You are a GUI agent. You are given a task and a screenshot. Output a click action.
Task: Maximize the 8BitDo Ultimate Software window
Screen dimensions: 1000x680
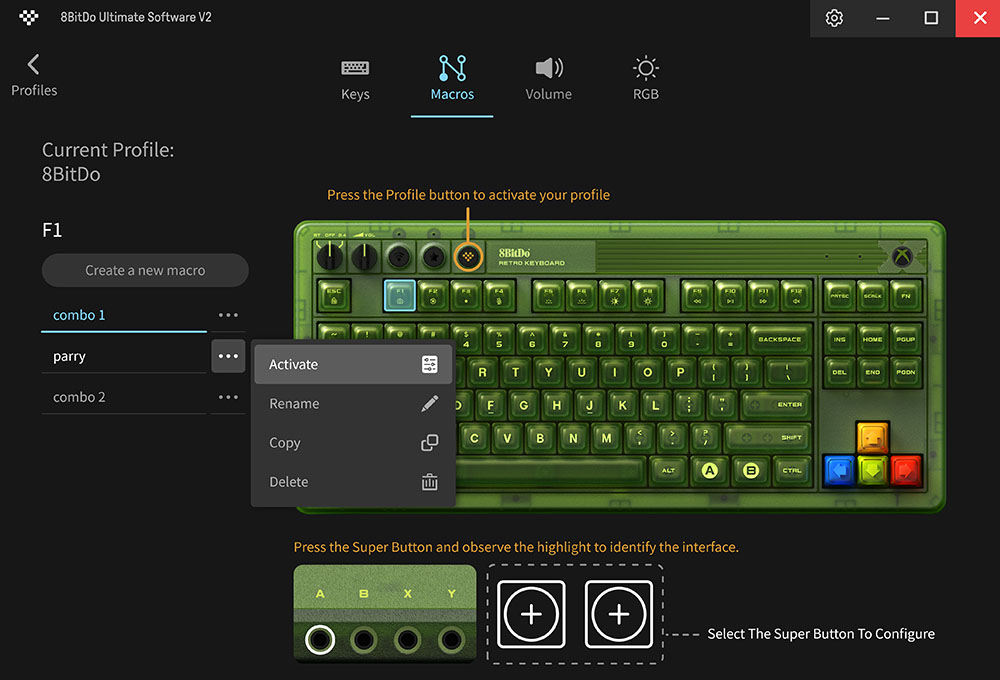coord(931,18)
